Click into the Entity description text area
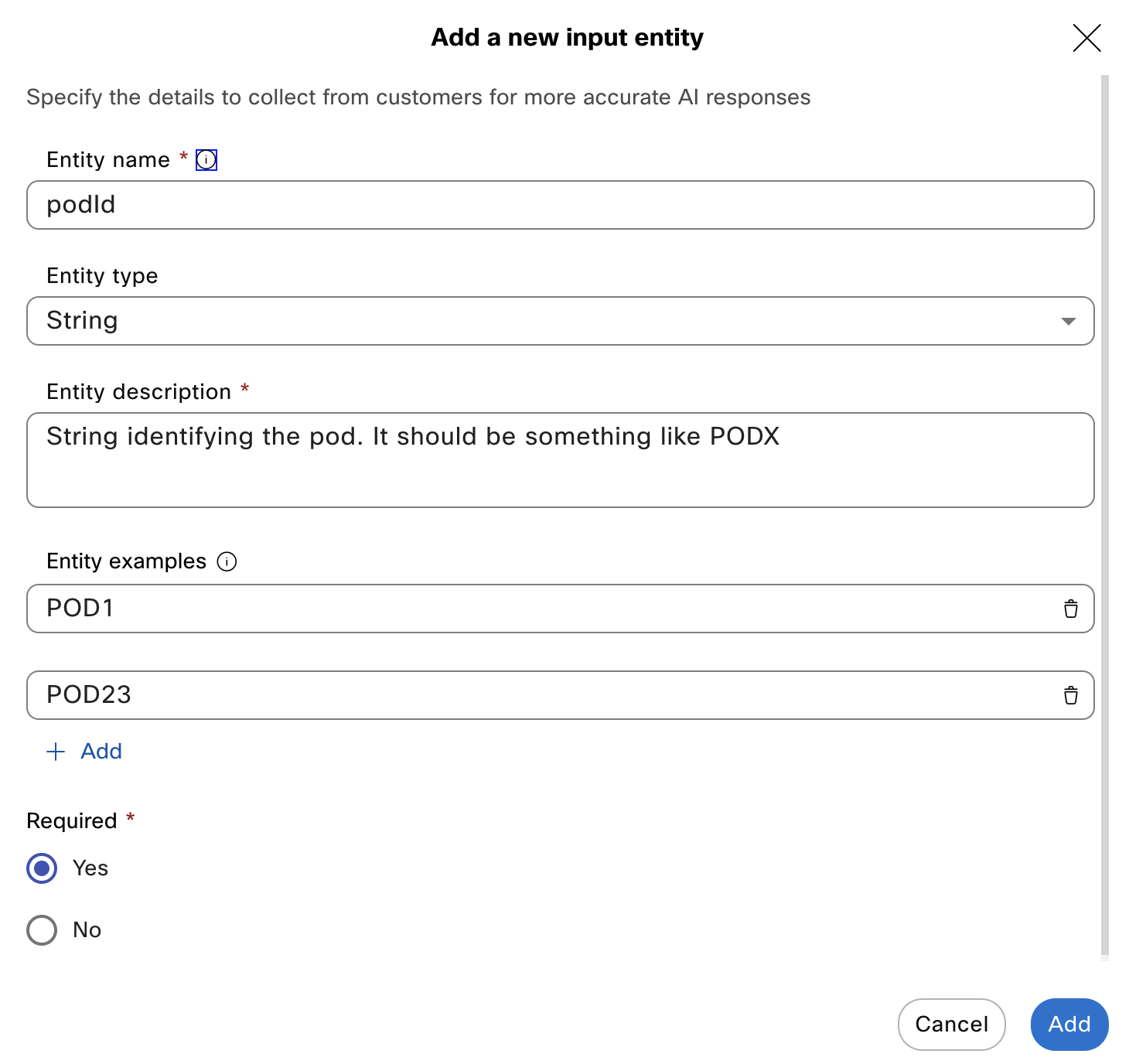The width and height of the screenshot is (1129, 1064). [561, 460]
